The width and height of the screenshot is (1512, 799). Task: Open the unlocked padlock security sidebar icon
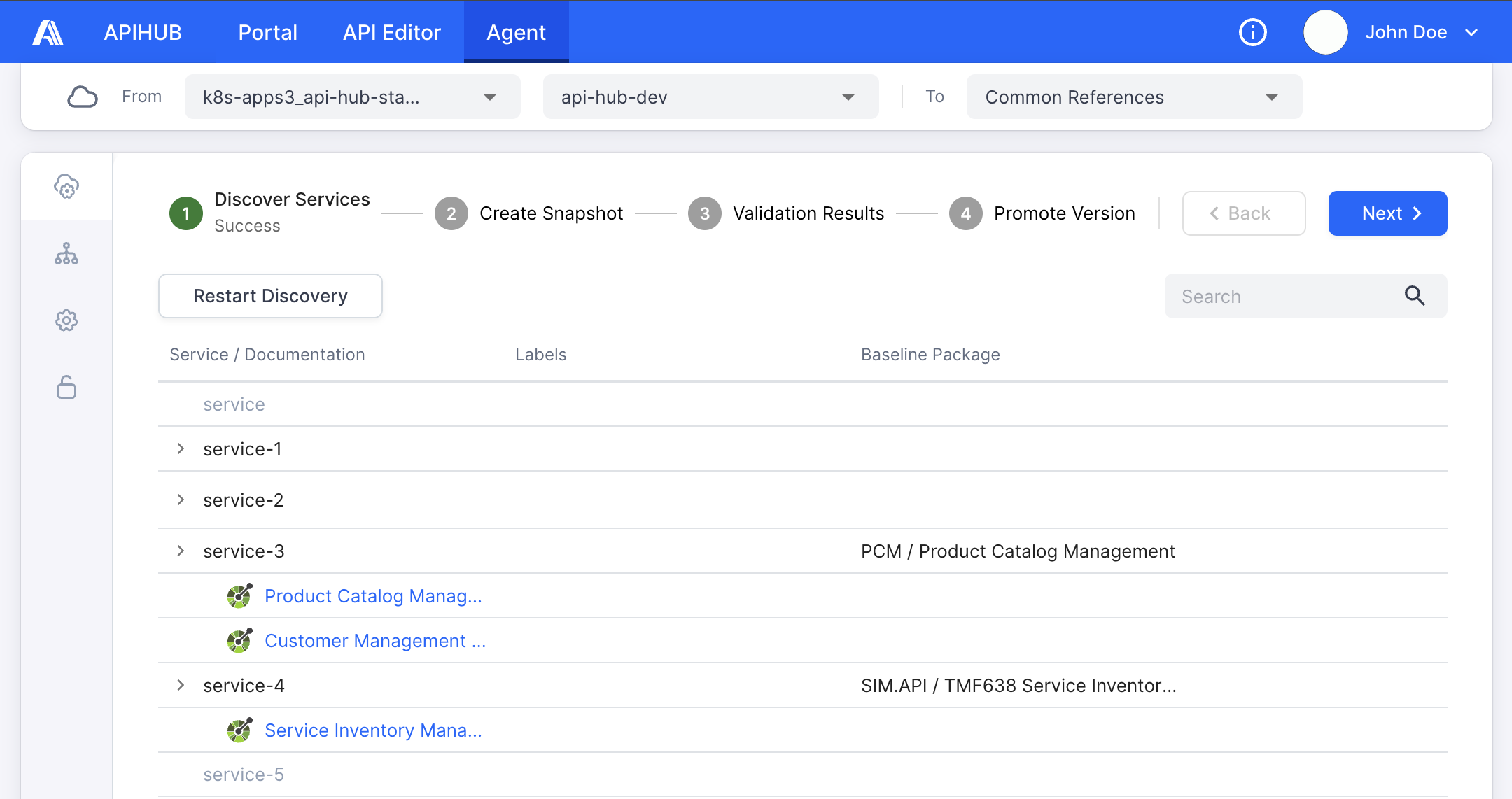click(66, 387)
